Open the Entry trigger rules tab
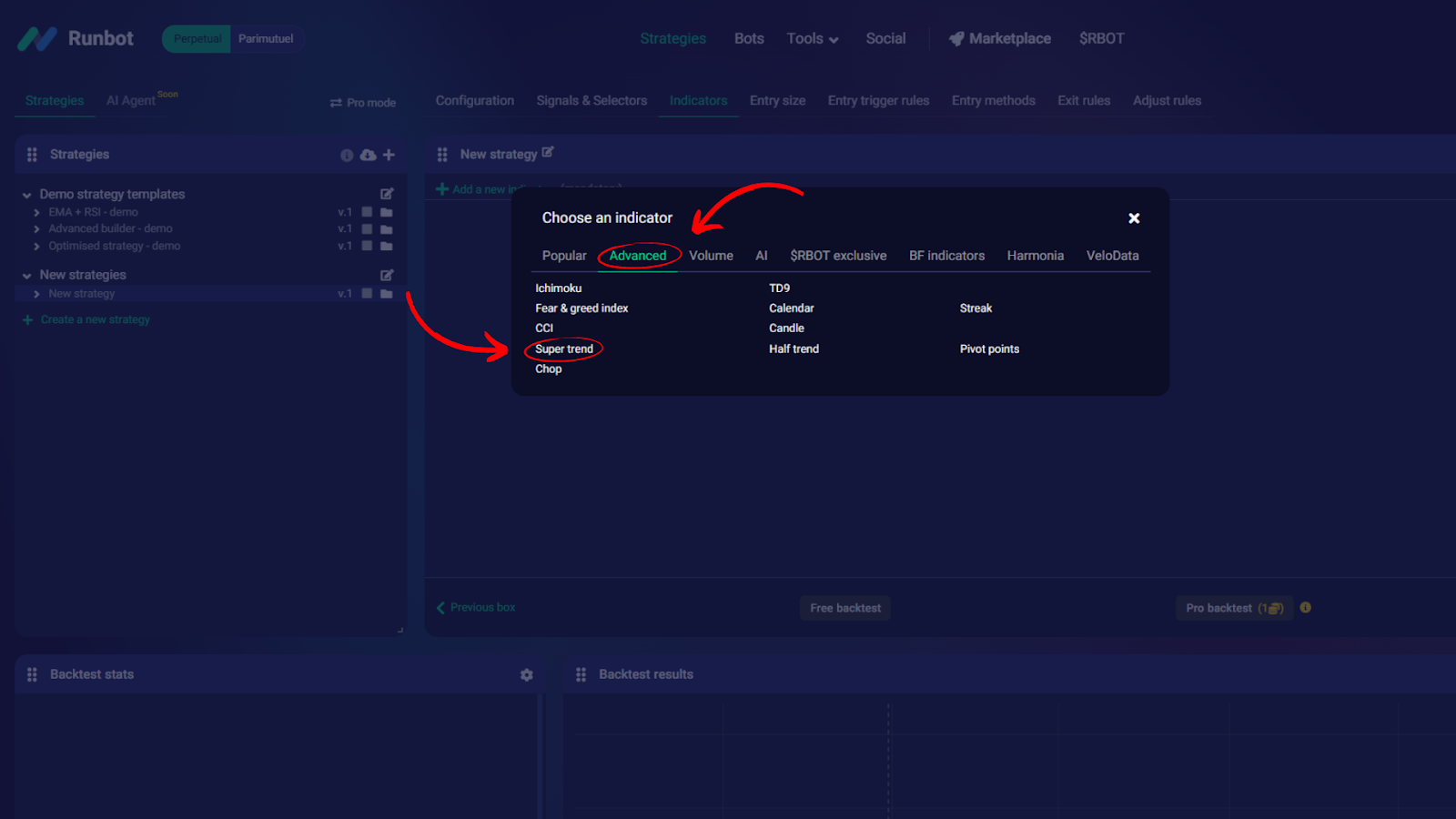Screen dimensions: 1456x819 (878, 101)
